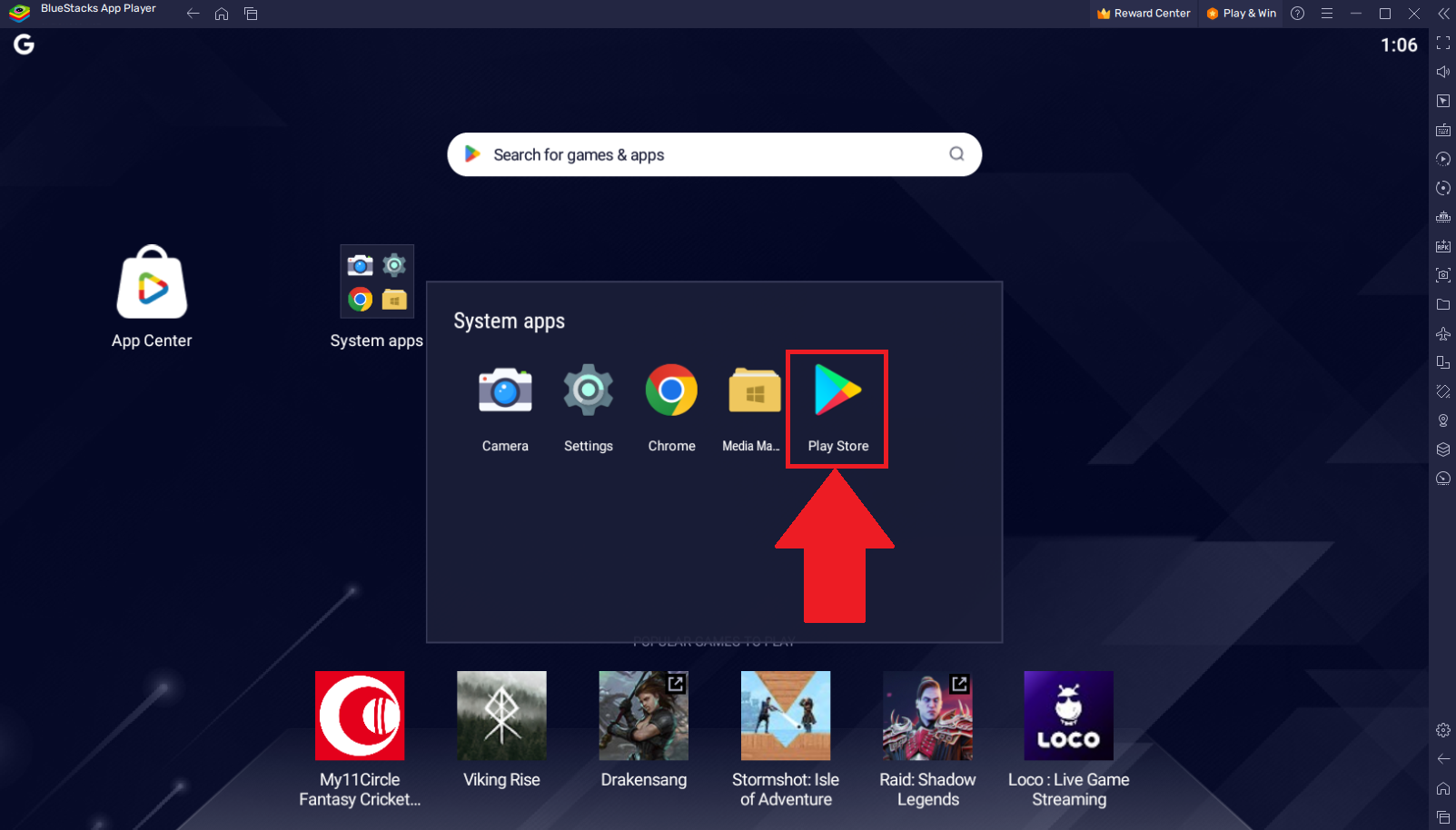This screenshot has height=830, width=1456.
Task: Click the BlueStacks logo in title bar
Action: 20,13
